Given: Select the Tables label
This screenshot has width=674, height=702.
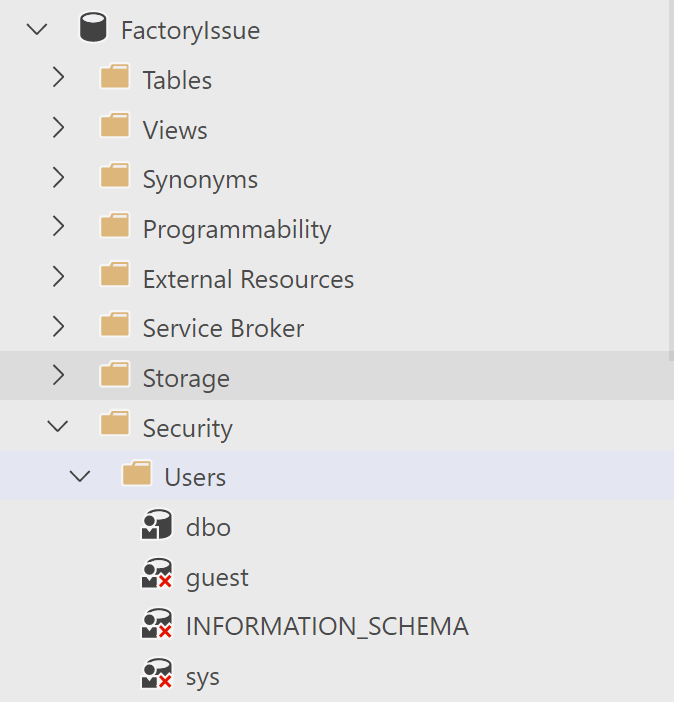Looking at the screenshot, I should (x=177, y=81).
